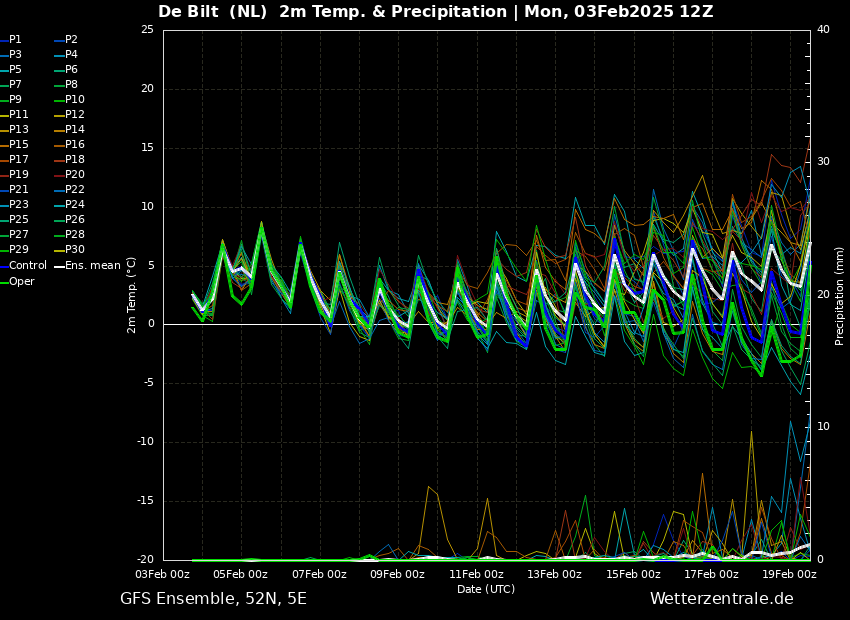The image size is (850, 620).
Task: Click the Control legend entry
Action: click(x=27, y=265)
